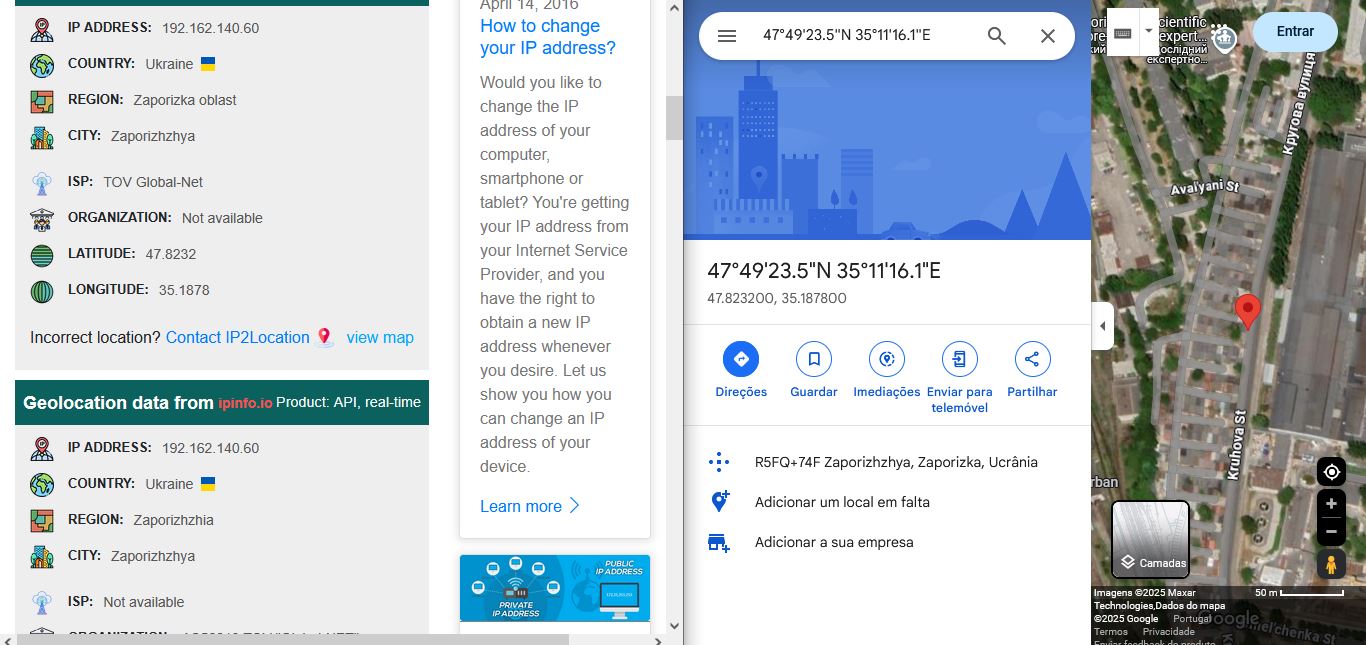Click the ipinfo.io source link

(x=245, y=403)
